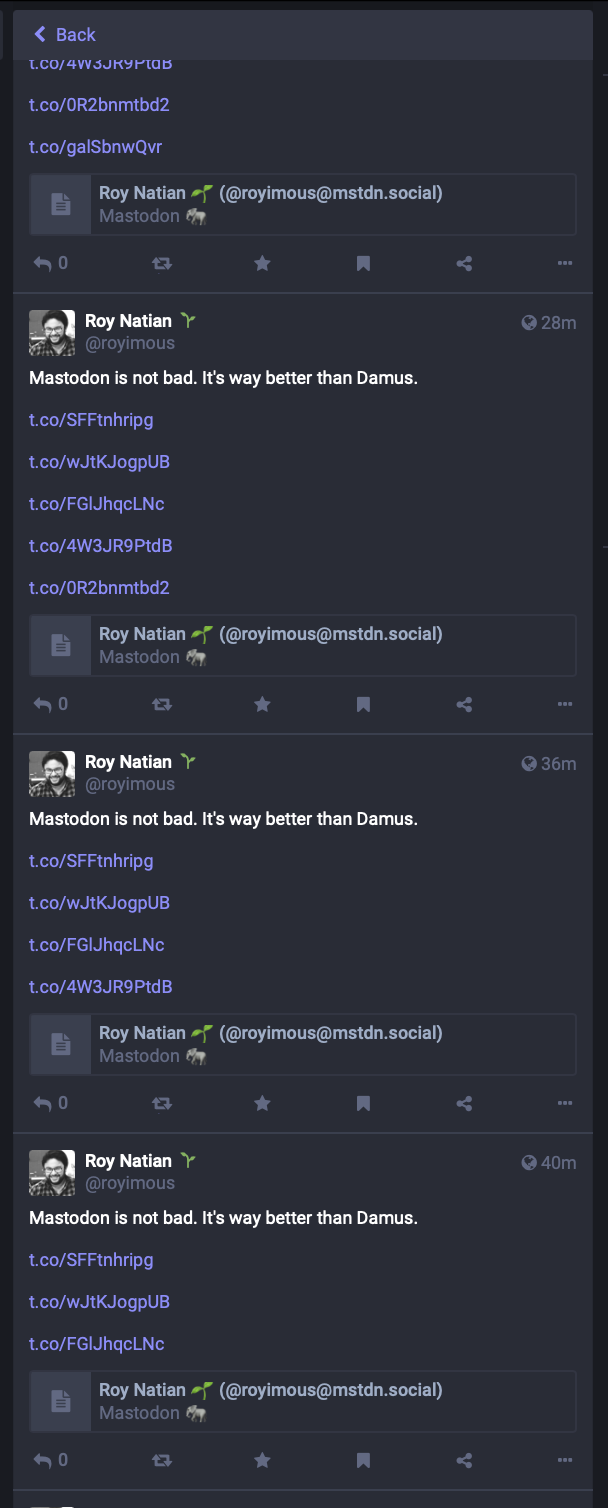Reply to the 28m Roy Natian post
Screen dimensions: 608x1508
(x=43, y=705)
